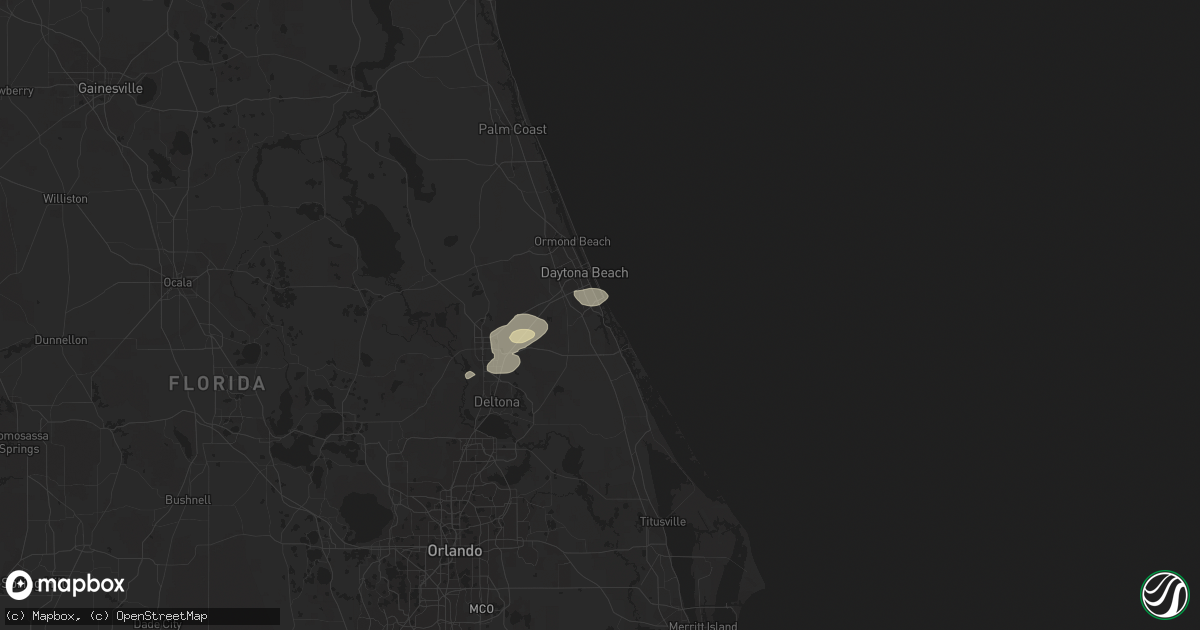The height and width of the screenshot is (630, 1200).
Task: Select the MCO airport label
Action: 481,608
